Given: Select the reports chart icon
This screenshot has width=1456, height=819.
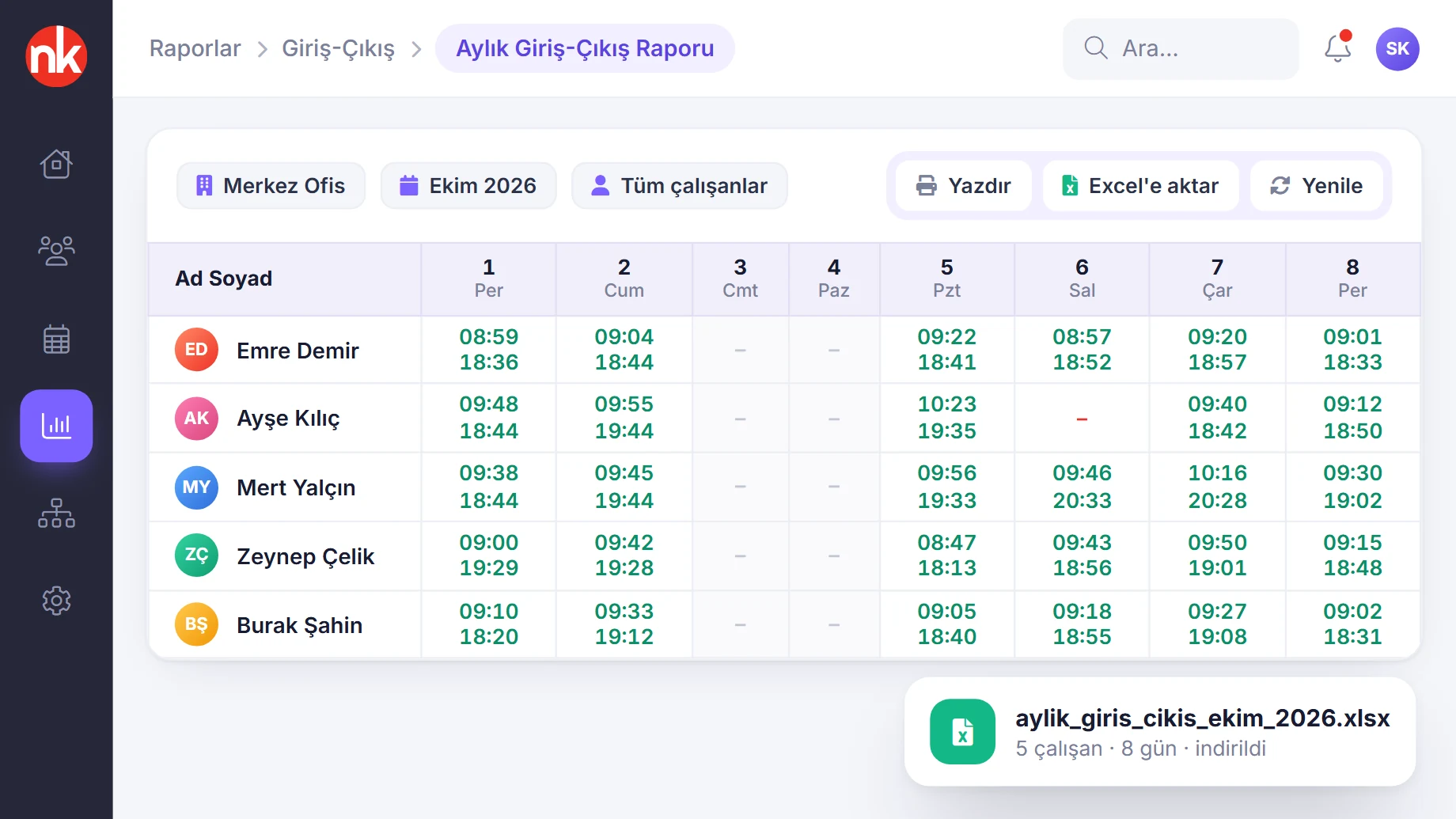Looking at the screenshot, I should [x=56, y=426].
